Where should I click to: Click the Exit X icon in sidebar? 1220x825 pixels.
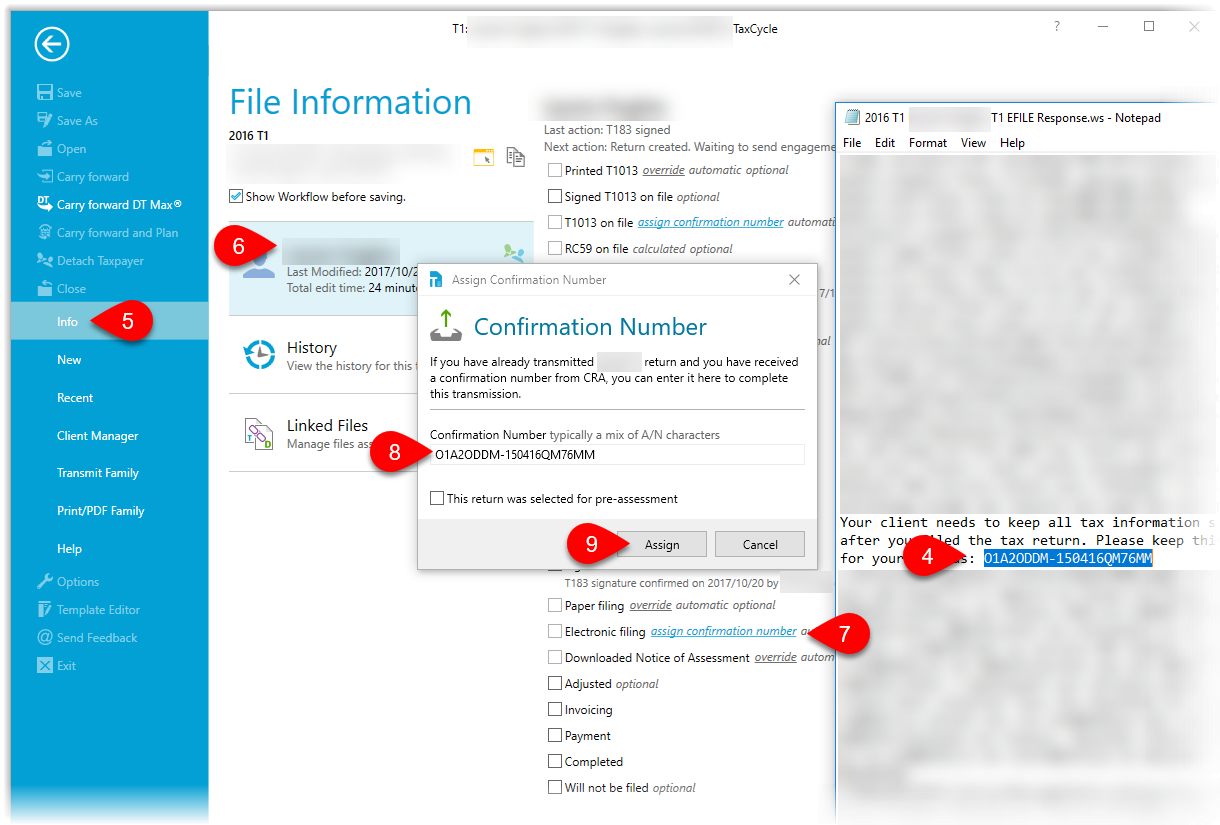pos(44,665)
